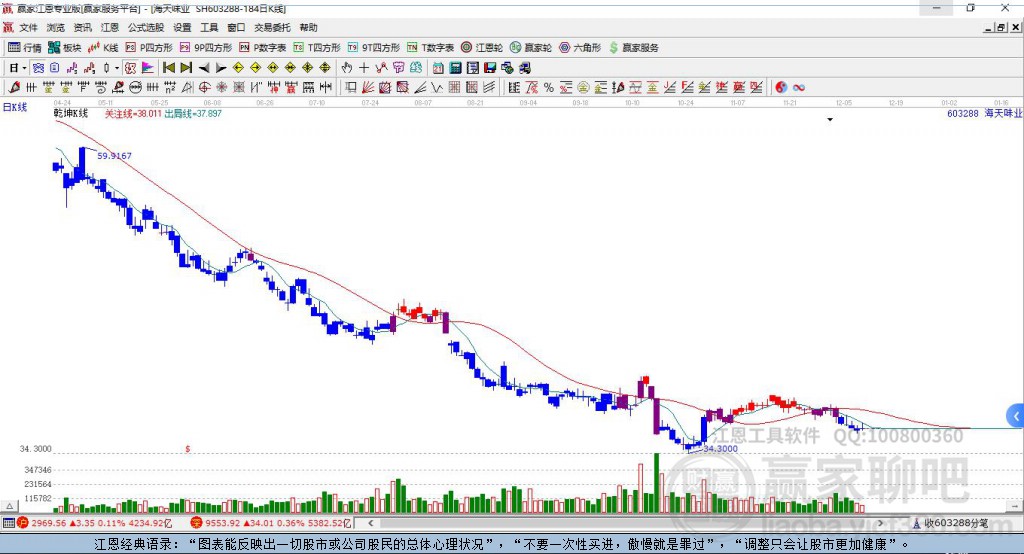The image size is (1024, 554).
Task: Open the 交易委托 menu
Action: click(x=272, y=27)
